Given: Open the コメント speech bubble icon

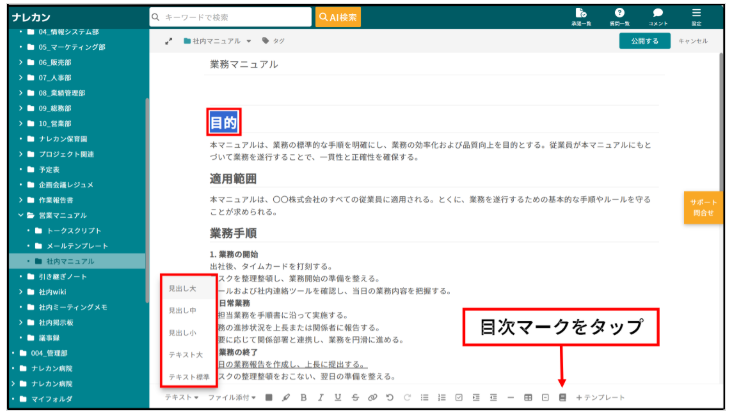Looking at the screenshot, I should pyautogui.click(x=658, y=16).
